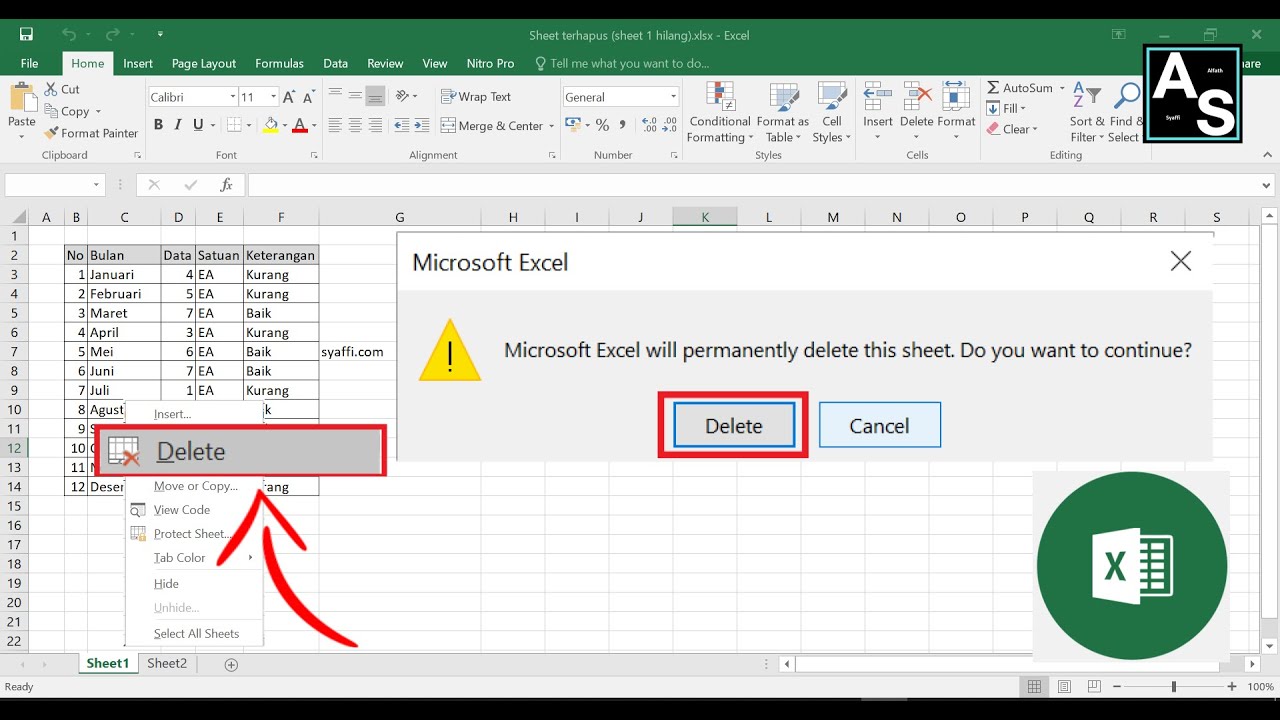The image size is (1280, 720).
Task: Open the General number format dropdown
Action: pyautogui.click(x=673, y=97)
